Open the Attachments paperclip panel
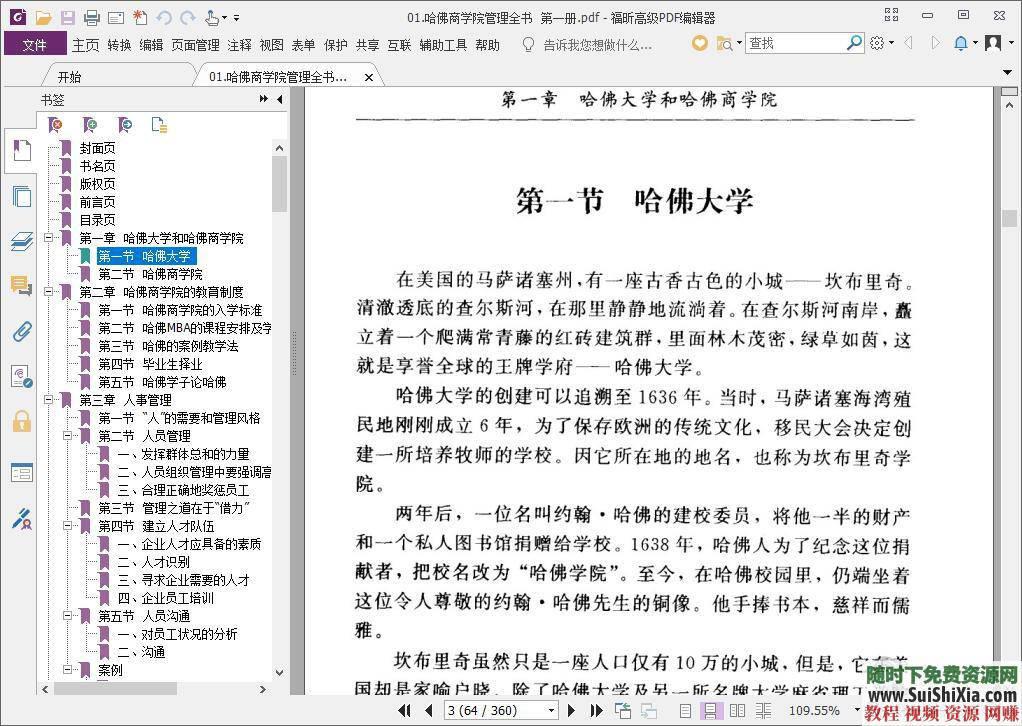 coord(22,331)
